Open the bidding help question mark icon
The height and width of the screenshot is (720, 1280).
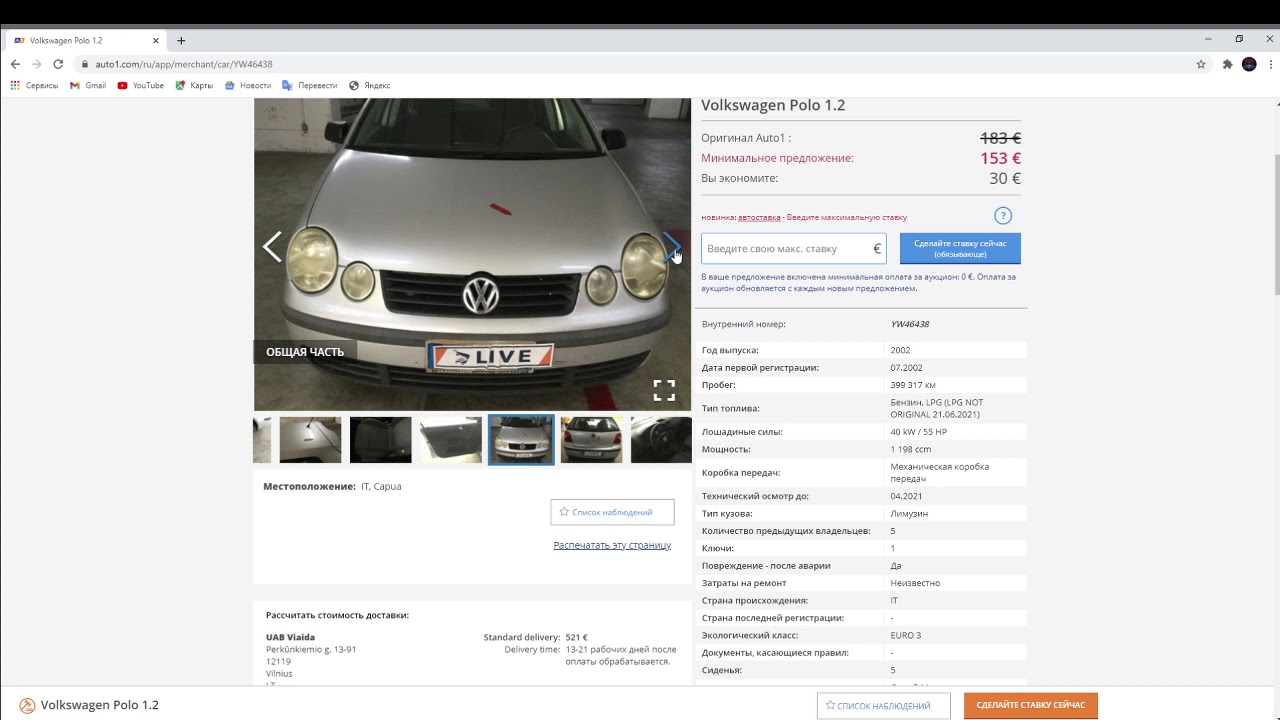1003,216
